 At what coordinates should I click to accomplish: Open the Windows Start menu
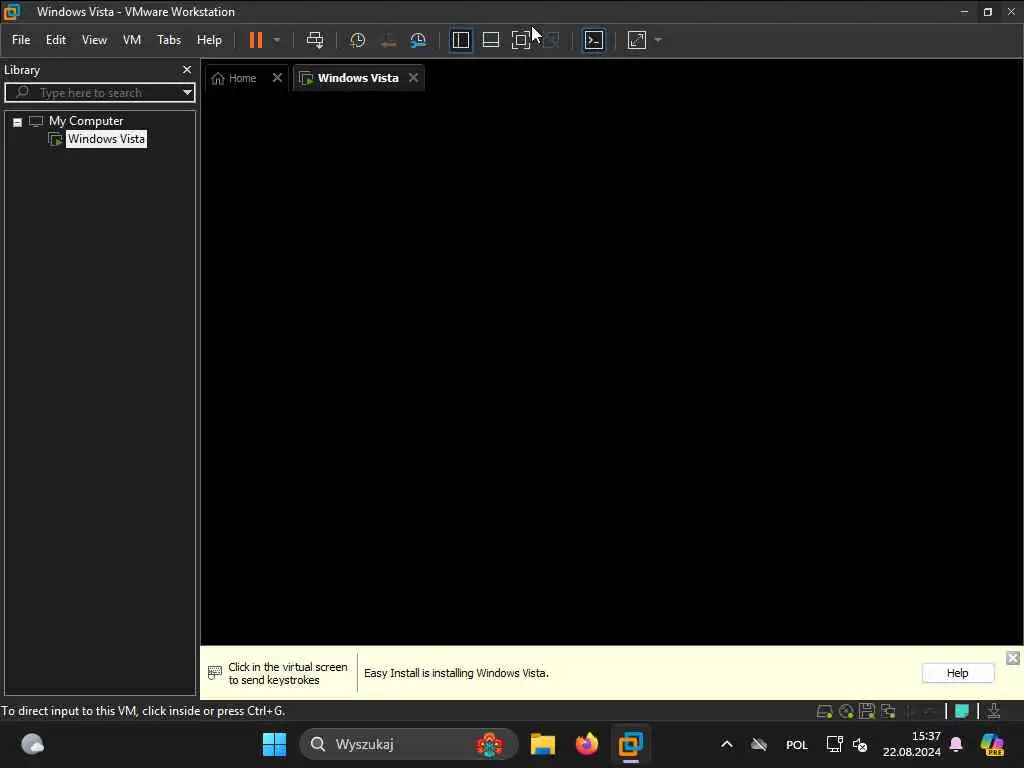(x=274, y=744)
